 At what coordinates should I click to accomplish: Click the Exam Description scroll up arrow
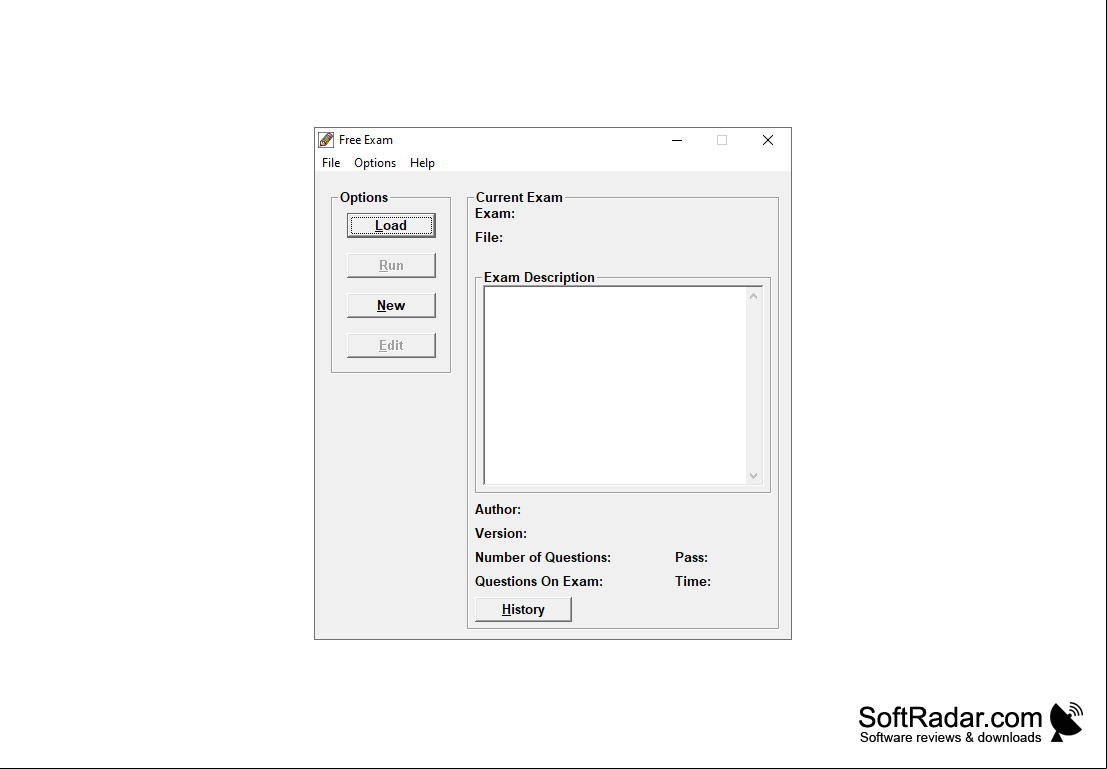753,297
